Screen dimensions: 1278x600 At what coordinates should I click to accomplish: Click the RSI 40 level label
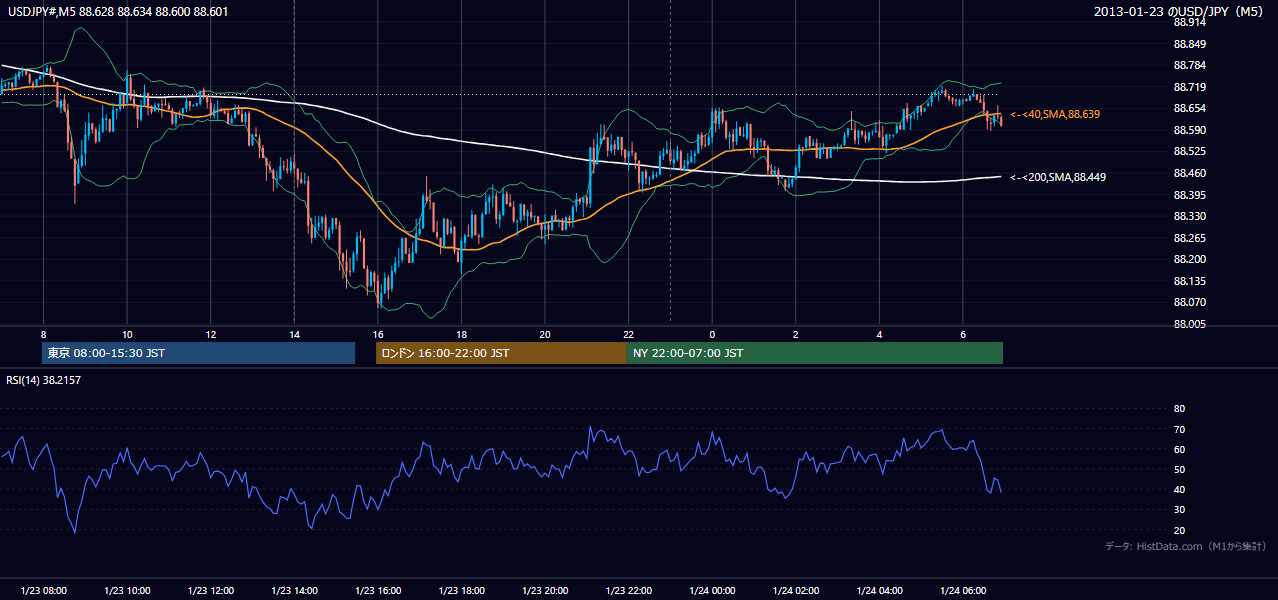point(1179,490)
